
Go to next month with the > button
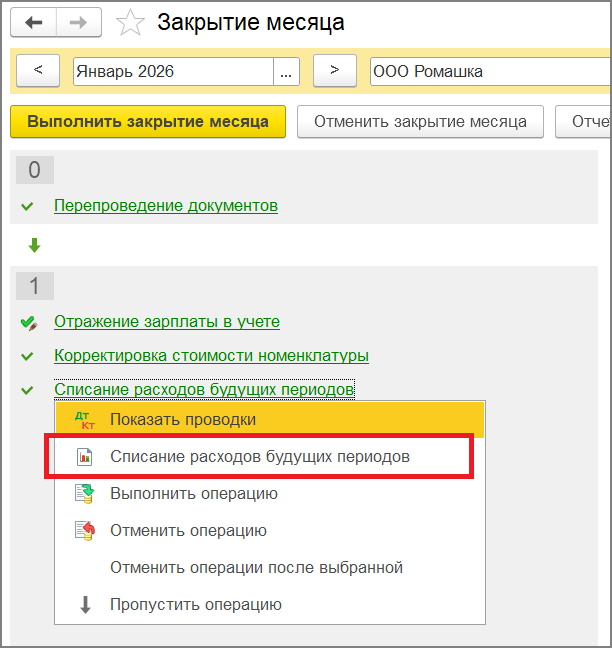(335, 71)
